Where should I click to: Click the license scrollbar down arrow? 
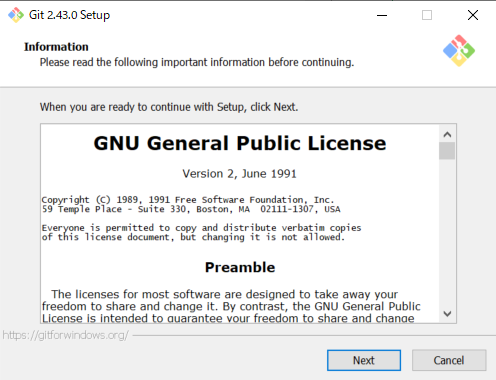pos(447,314)
